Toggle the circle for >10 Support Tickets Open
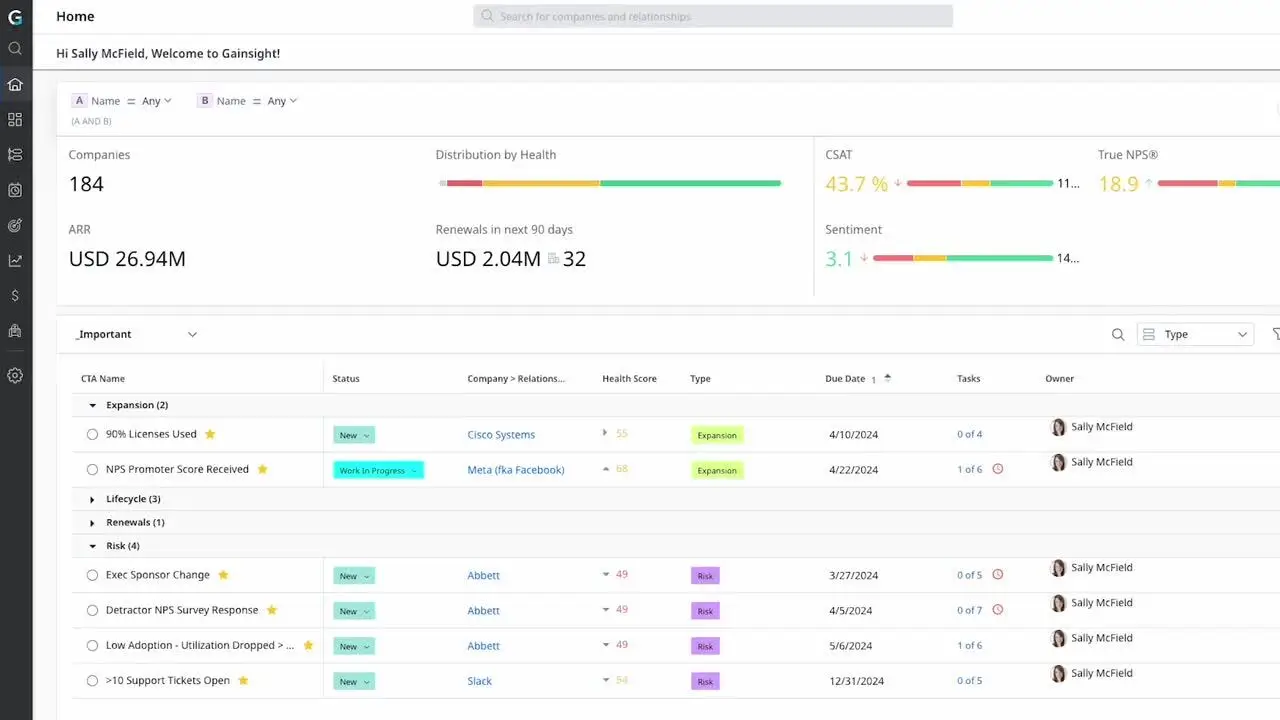The width and height of the screenshot is (1280, 720). [92, 681]
